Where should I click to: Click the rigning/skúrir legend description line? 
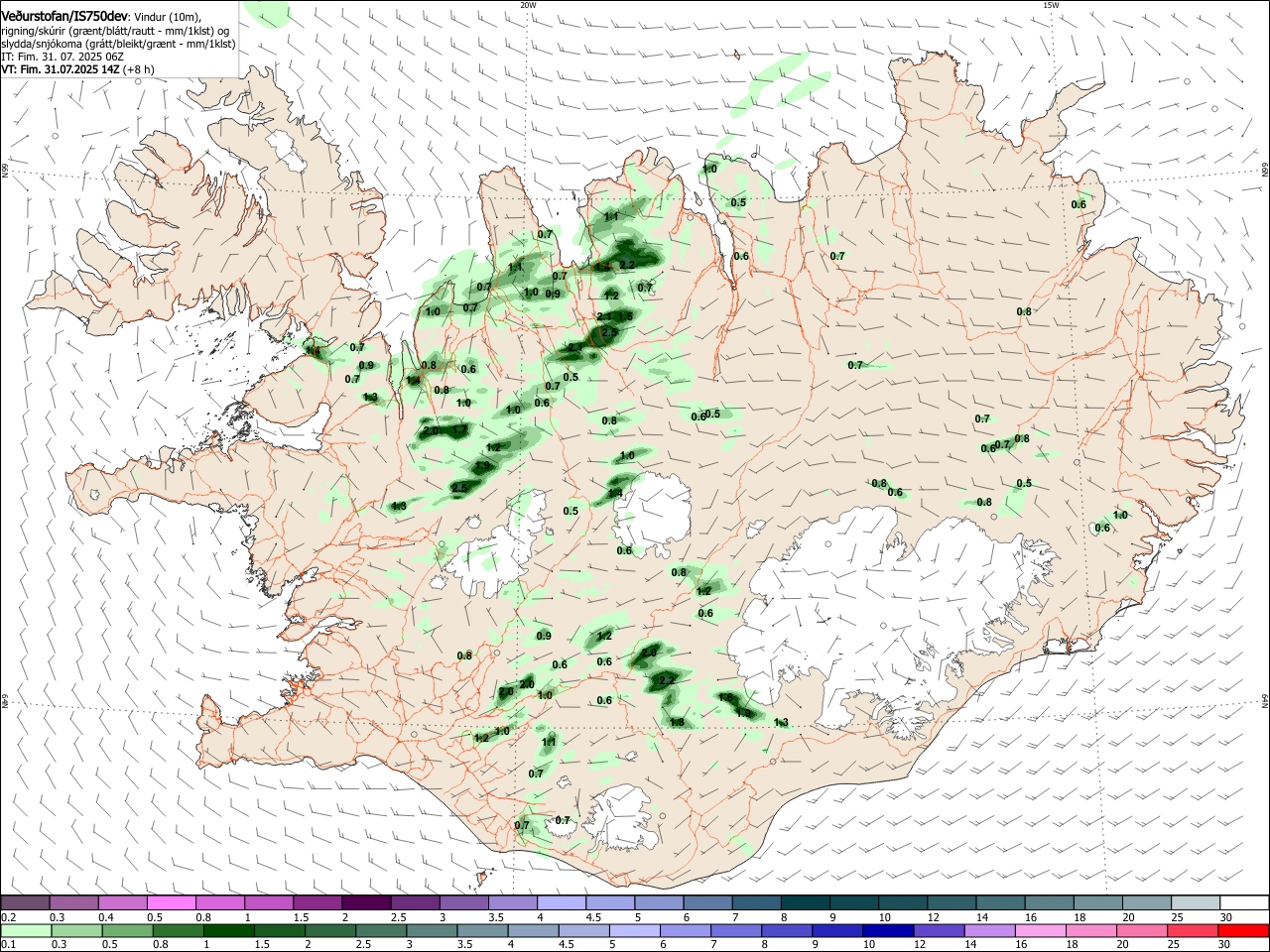click(x=115, y=31)
